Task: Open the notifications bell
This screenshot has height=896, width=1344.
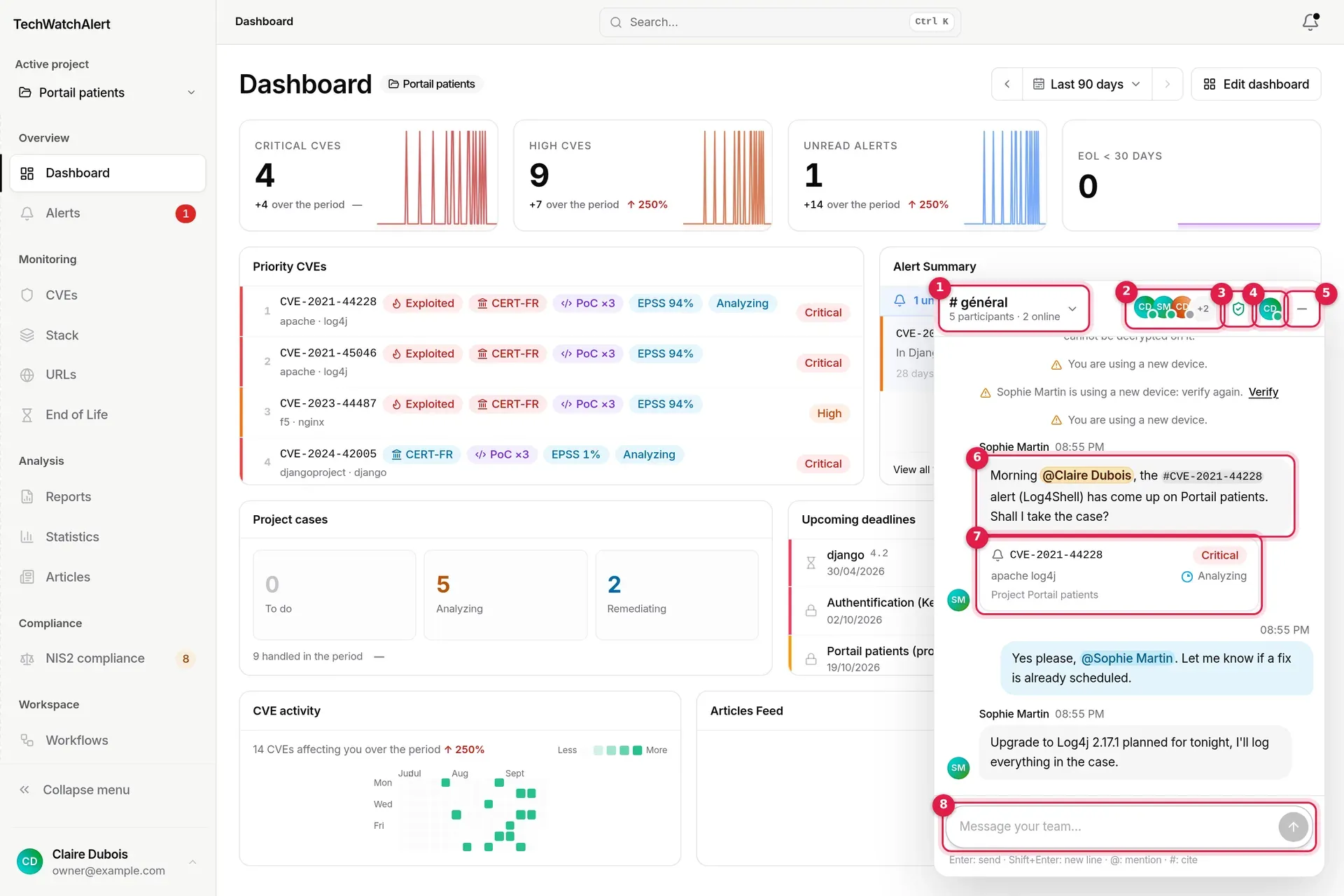Action: click(1310, 22)
